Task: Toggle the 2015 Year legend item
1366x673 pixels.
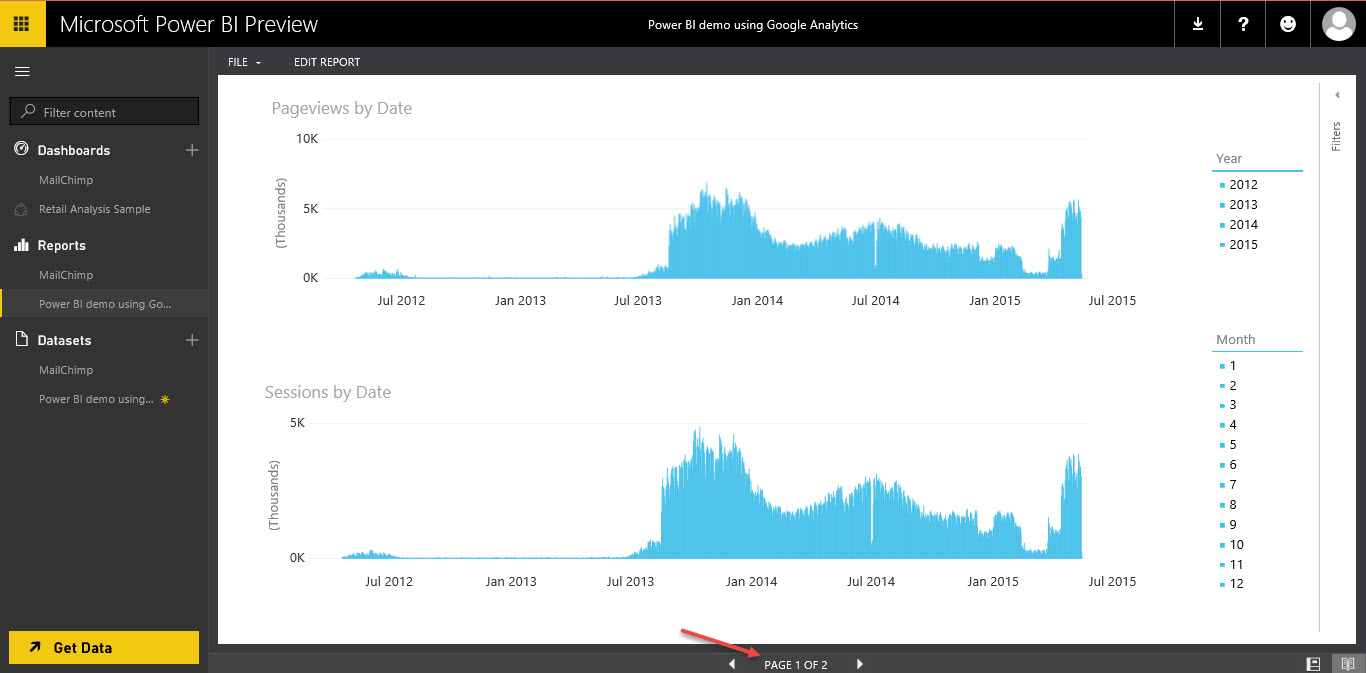Action: [1242, 244]
